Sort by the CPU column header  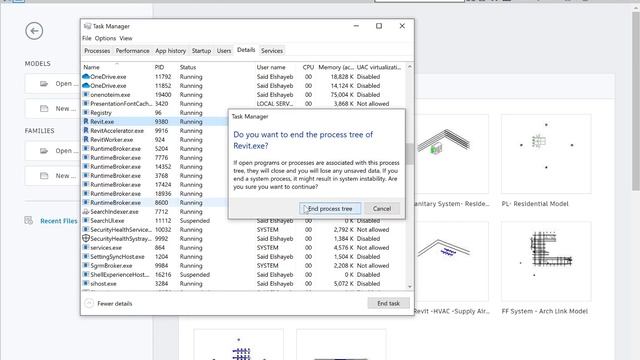tap(308, 67)
